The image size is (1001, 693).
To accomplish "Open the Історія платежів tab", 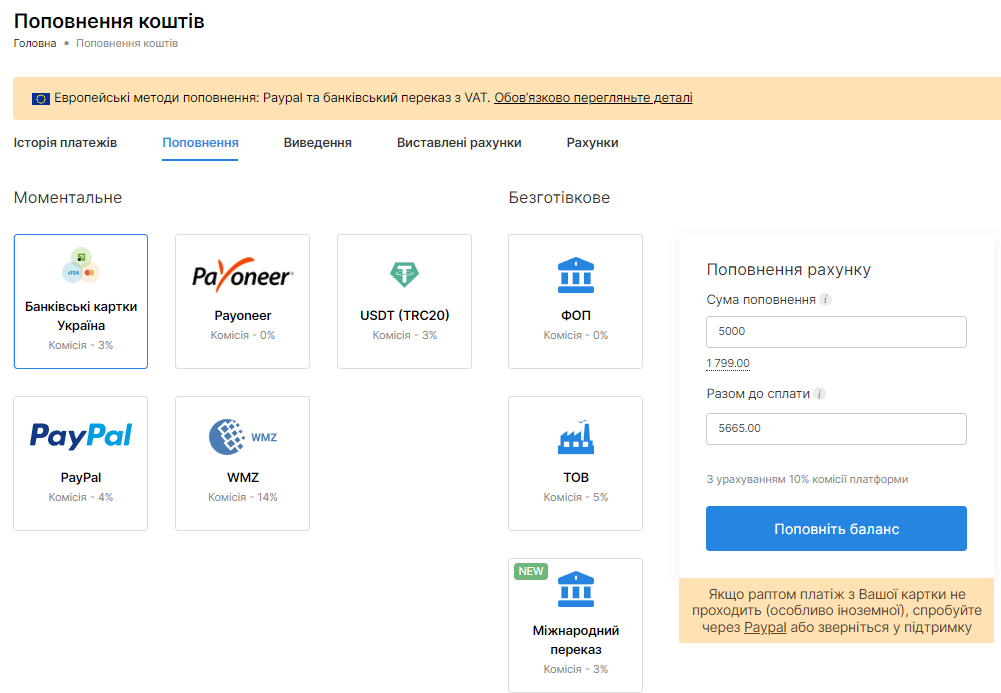I will point(65,143).
